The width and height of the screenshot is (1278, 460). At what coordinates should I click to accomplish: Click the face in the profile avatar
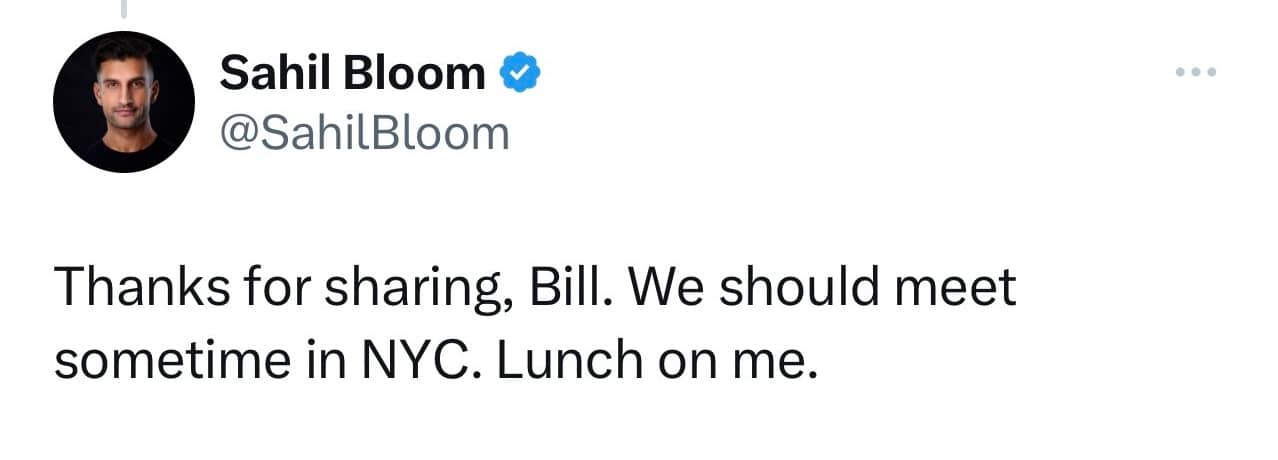click(124, 87)
